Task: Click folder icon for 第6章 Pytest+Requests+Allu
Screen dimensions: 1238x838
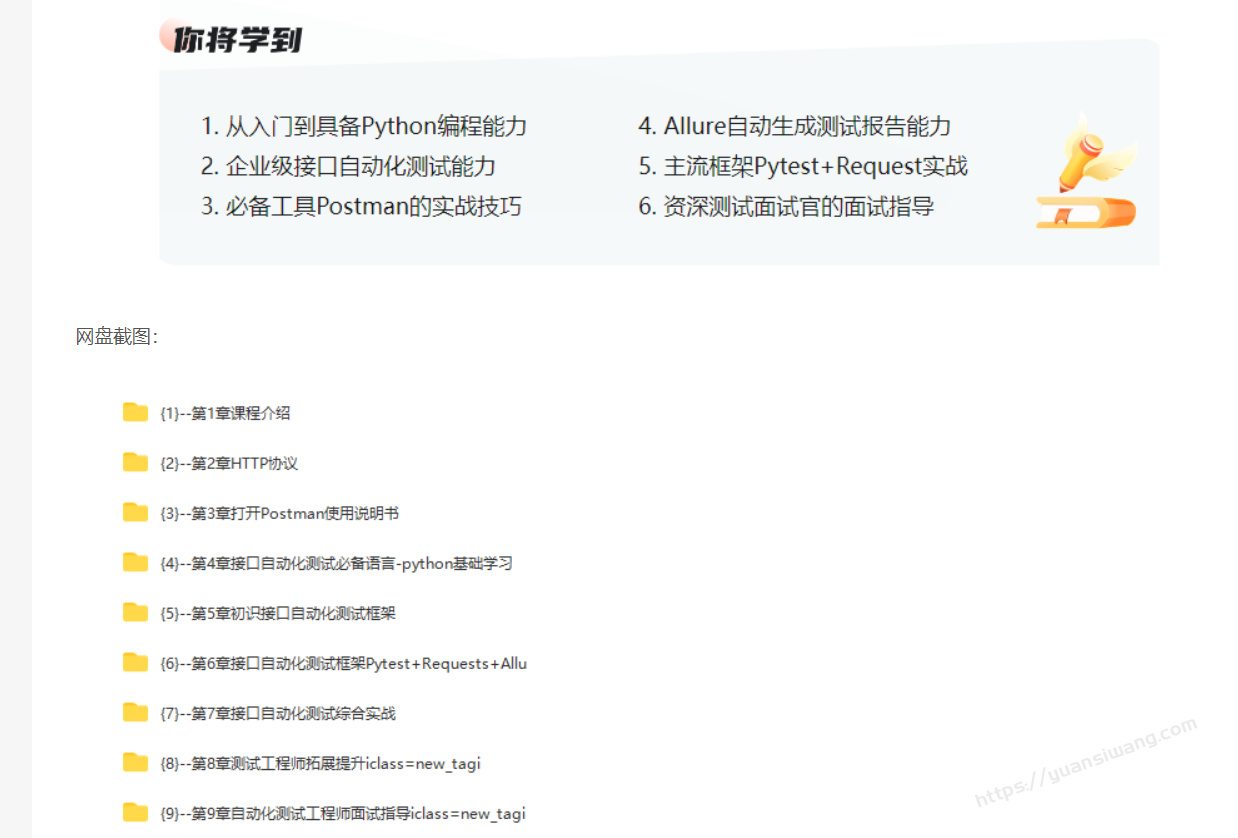Action: coord(135,662)
